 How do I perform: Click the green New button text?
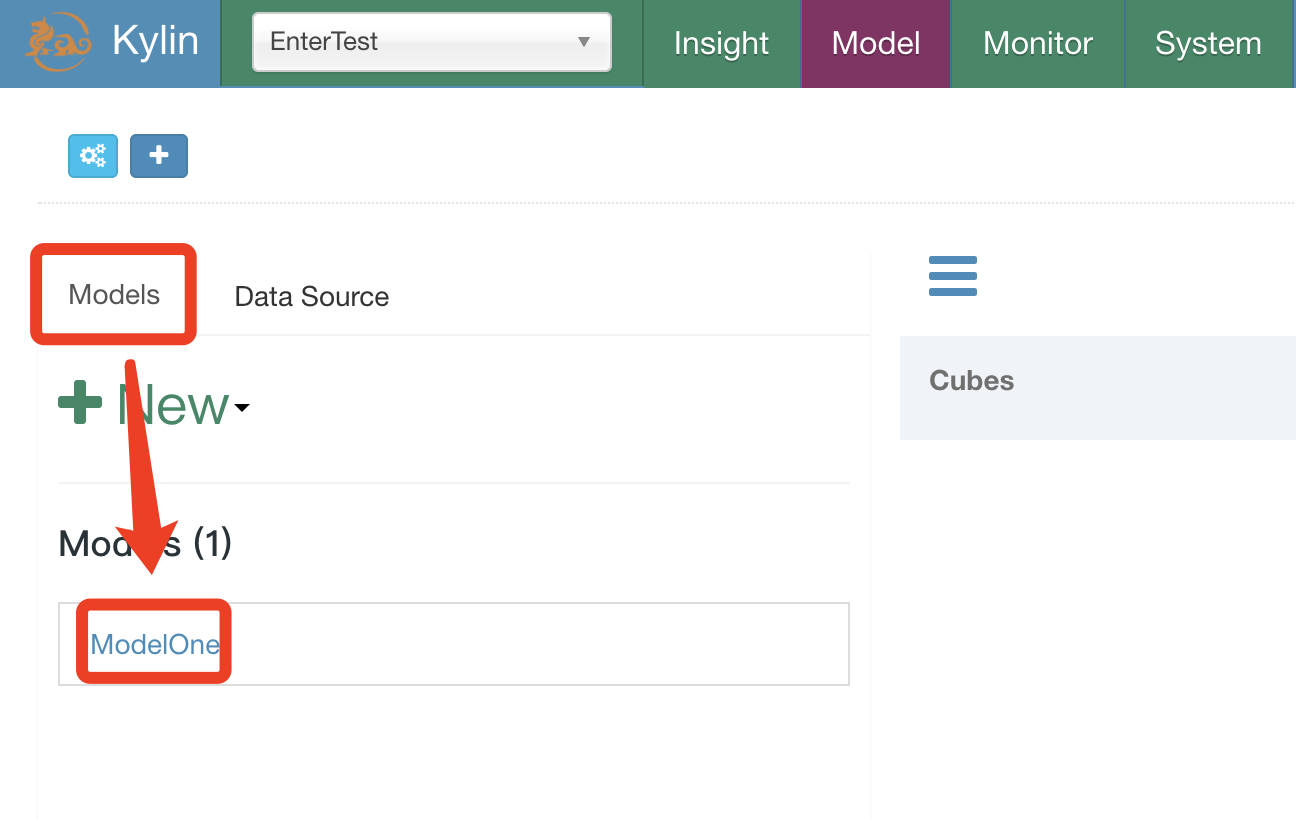tap(173, 406)
